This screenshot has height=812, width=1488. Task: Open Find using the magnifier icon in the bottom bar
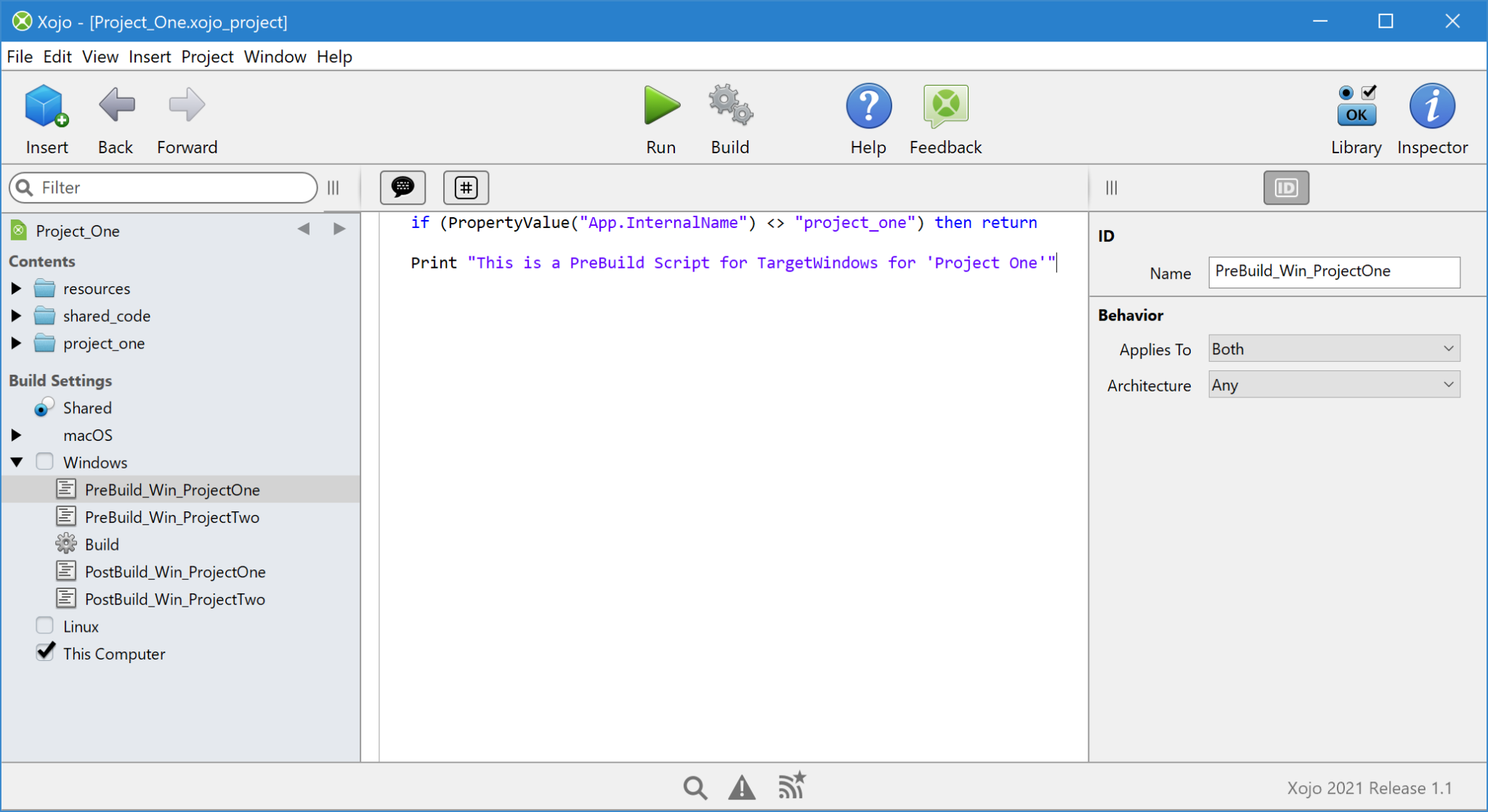click(x=695, y=787)
